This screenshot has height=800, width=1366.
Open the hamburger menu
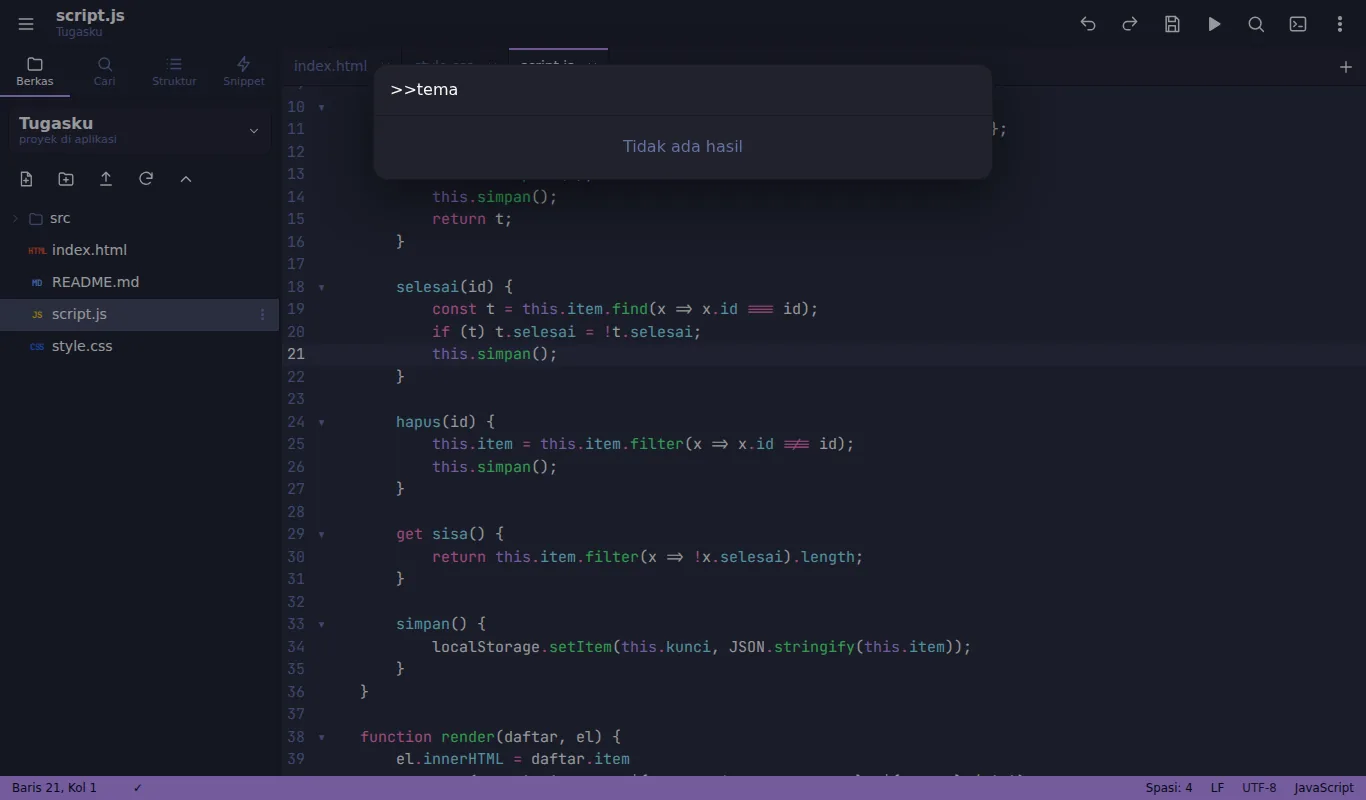(x=26, y=24)
